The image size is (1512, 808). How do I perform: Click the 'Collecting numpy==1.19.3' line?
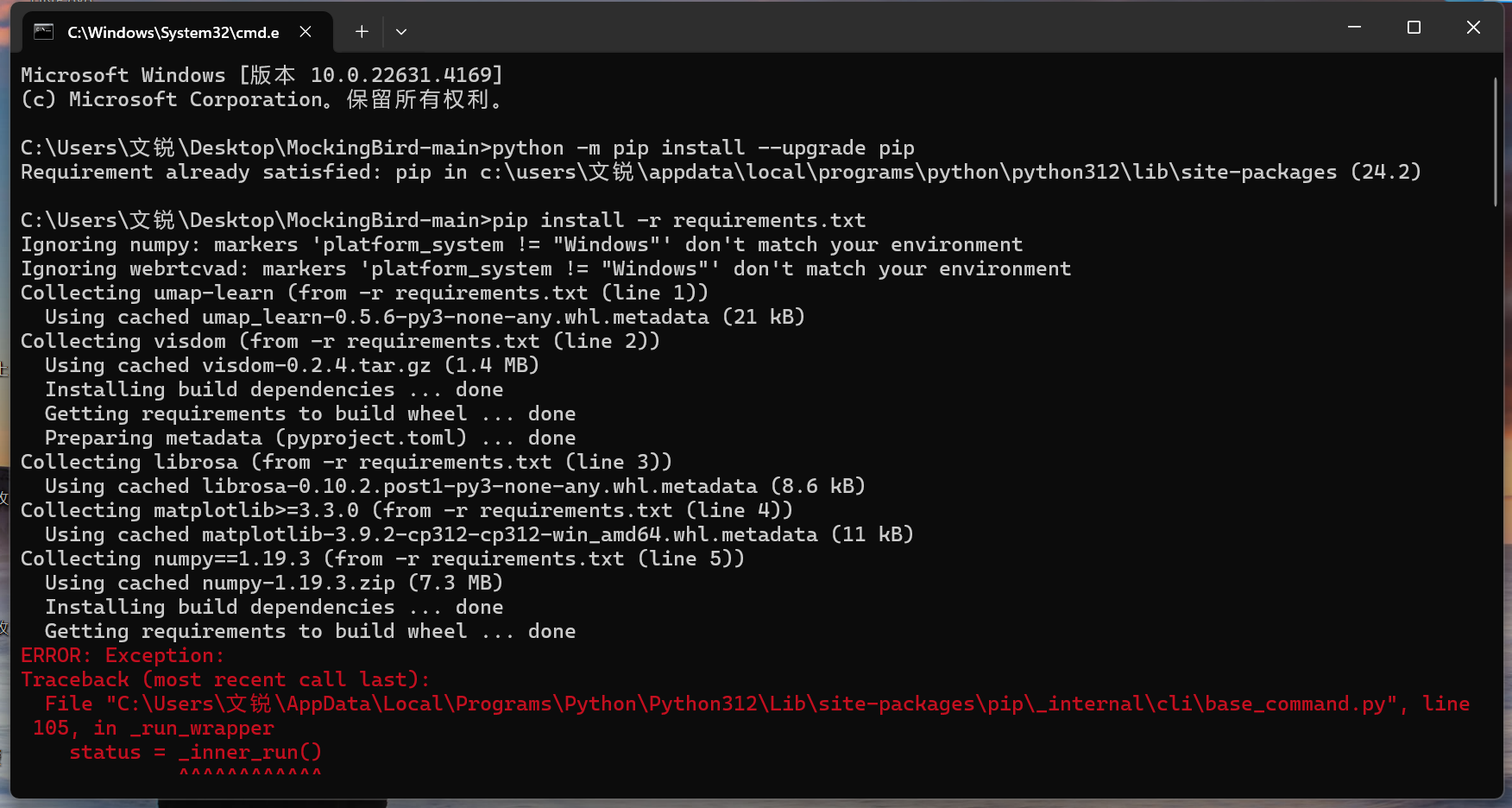coord(382,559)
